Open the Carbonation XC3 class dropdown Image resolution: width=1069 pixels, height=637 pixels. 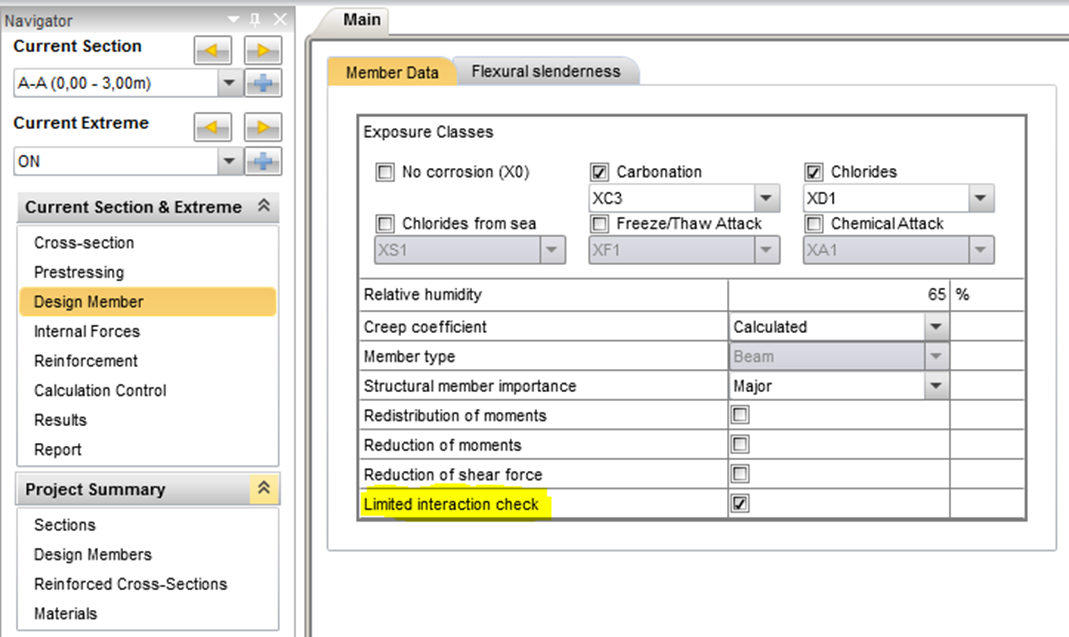[x=766, y=198]
